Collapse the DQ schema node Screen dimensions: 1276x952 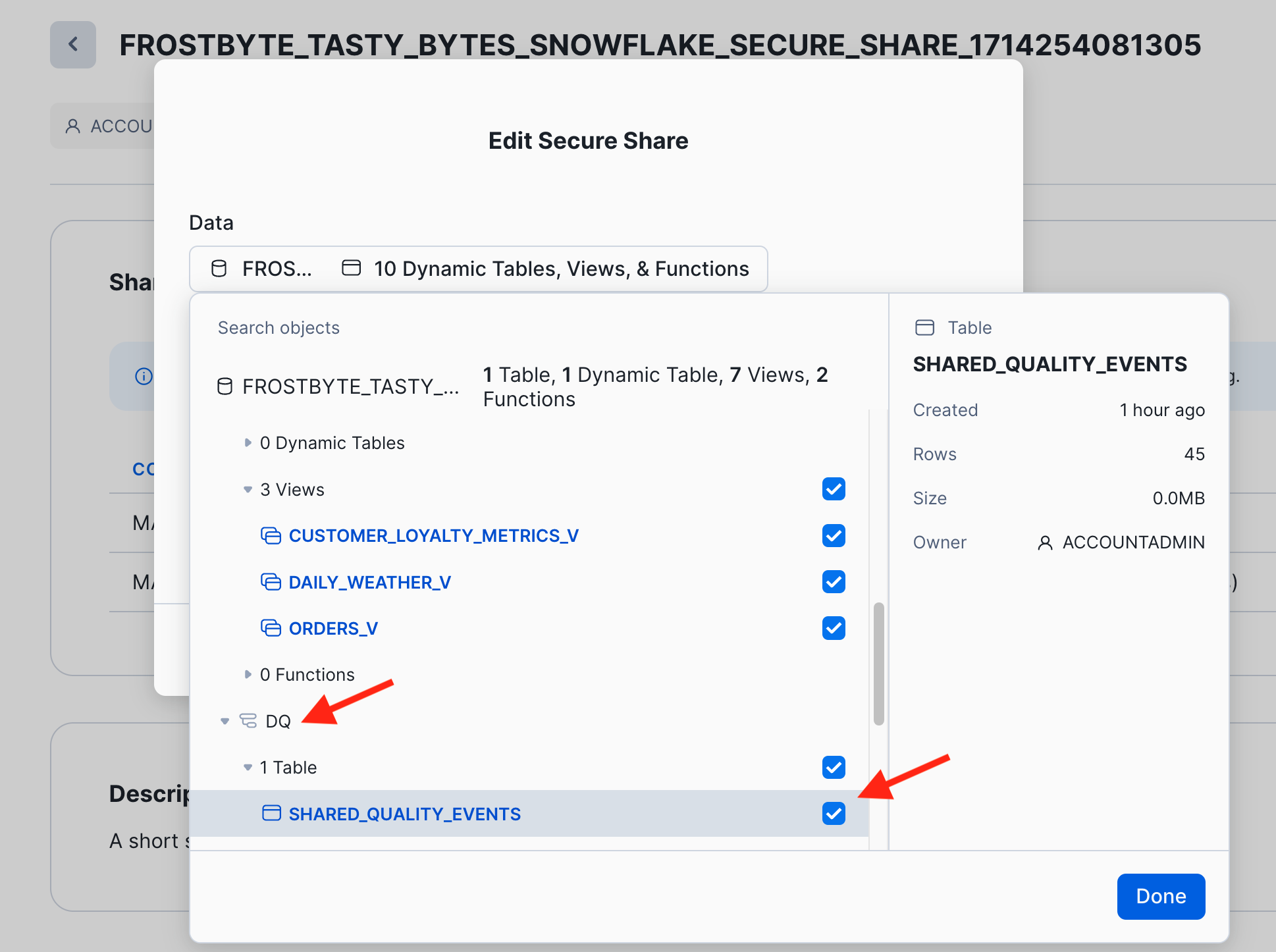[x=225, y=722]
